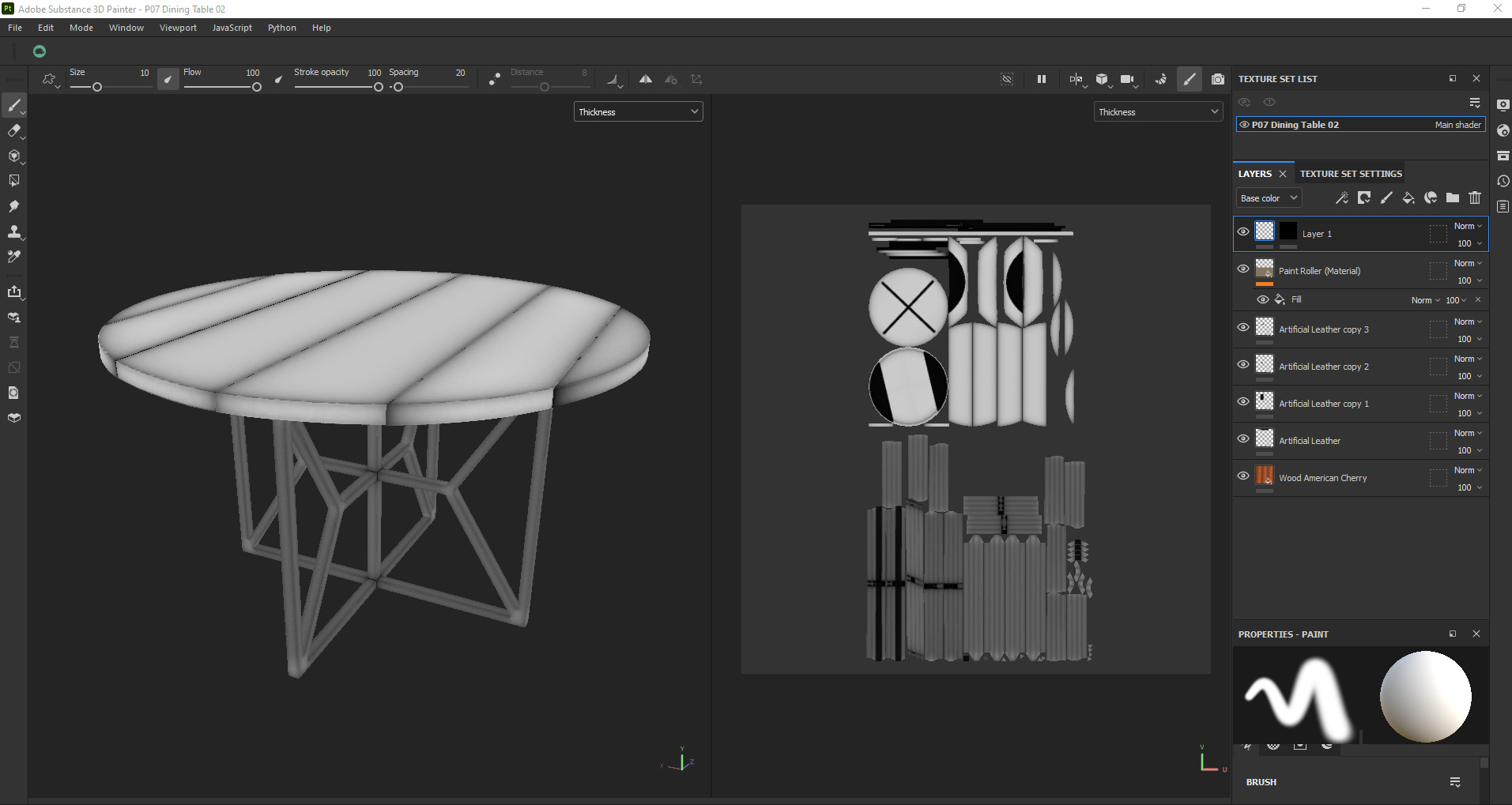Select the Polygon fill tool
This screenshot has height=805, width=1512.
click(x=14, y=181)
